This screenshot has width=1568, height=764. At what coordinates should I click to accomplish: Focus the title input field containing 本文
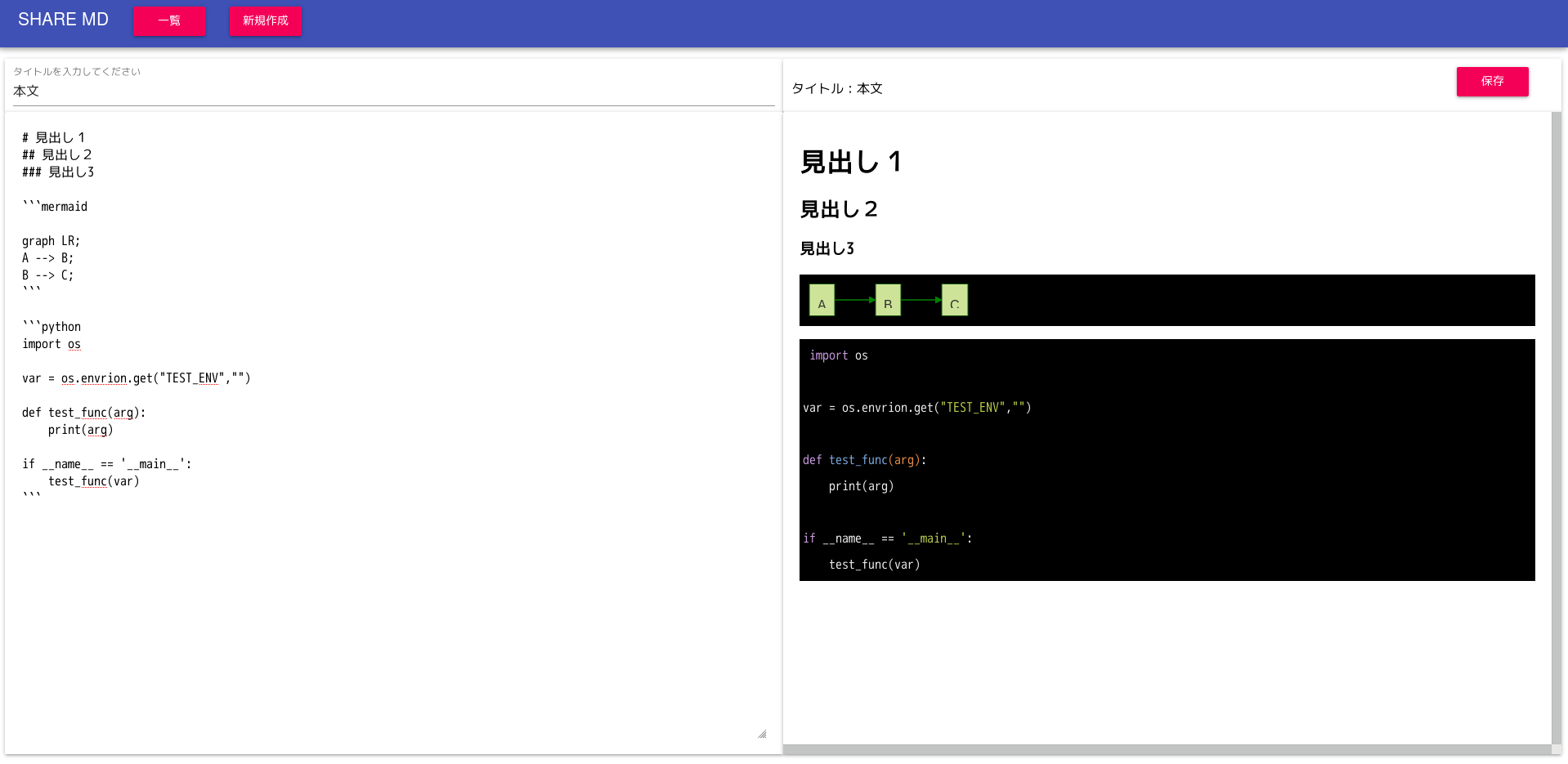point(393,92)
